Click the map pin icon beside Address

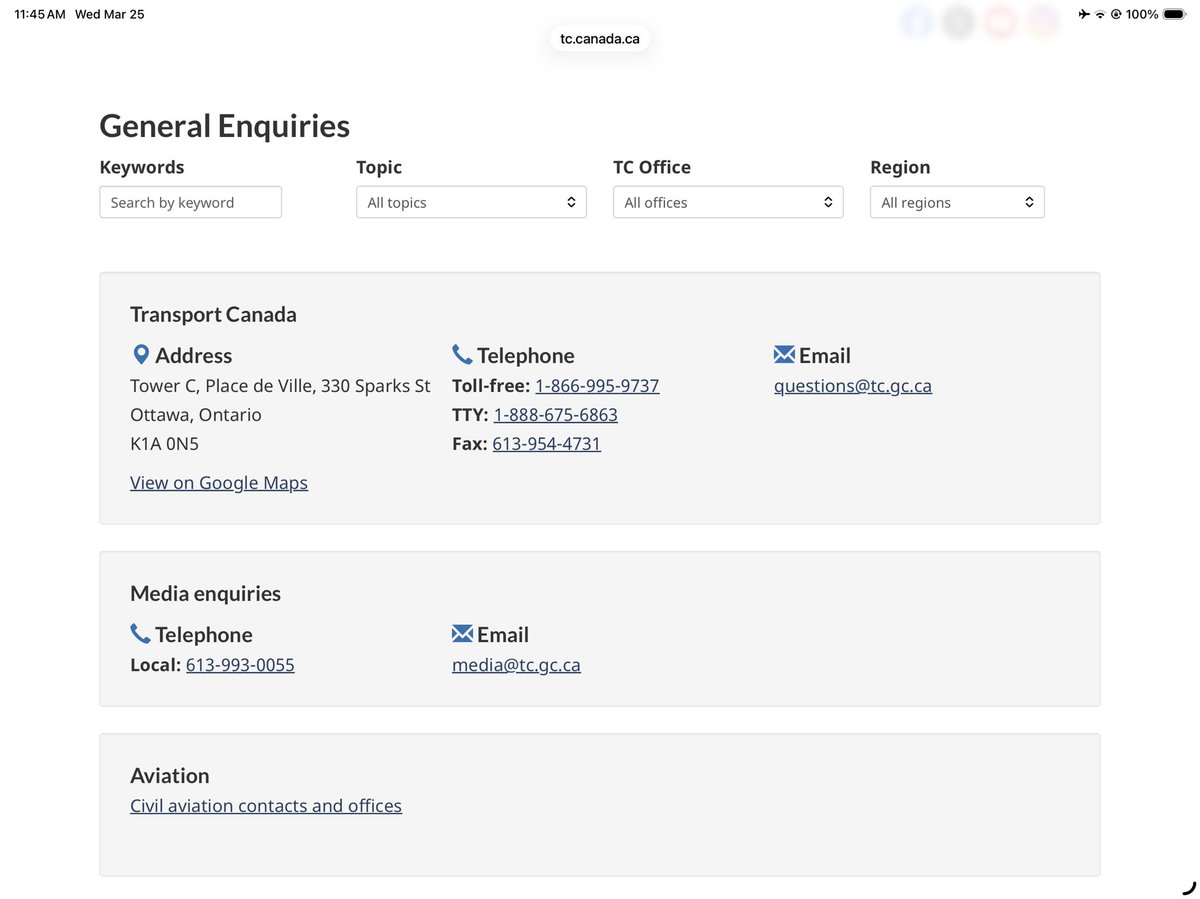(141, 355)
